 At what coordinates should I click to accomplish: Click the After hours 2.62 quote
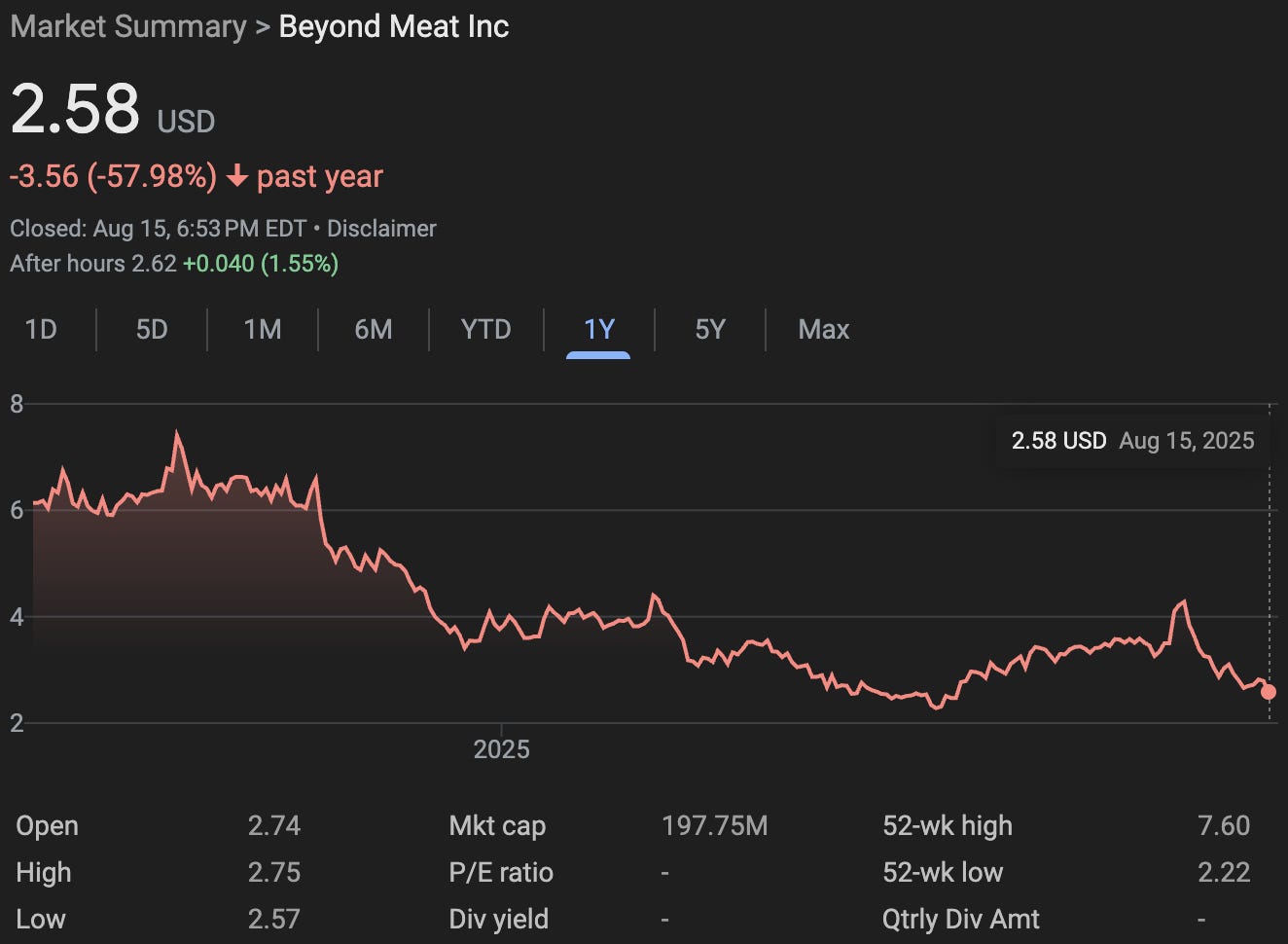coord(93,264)
